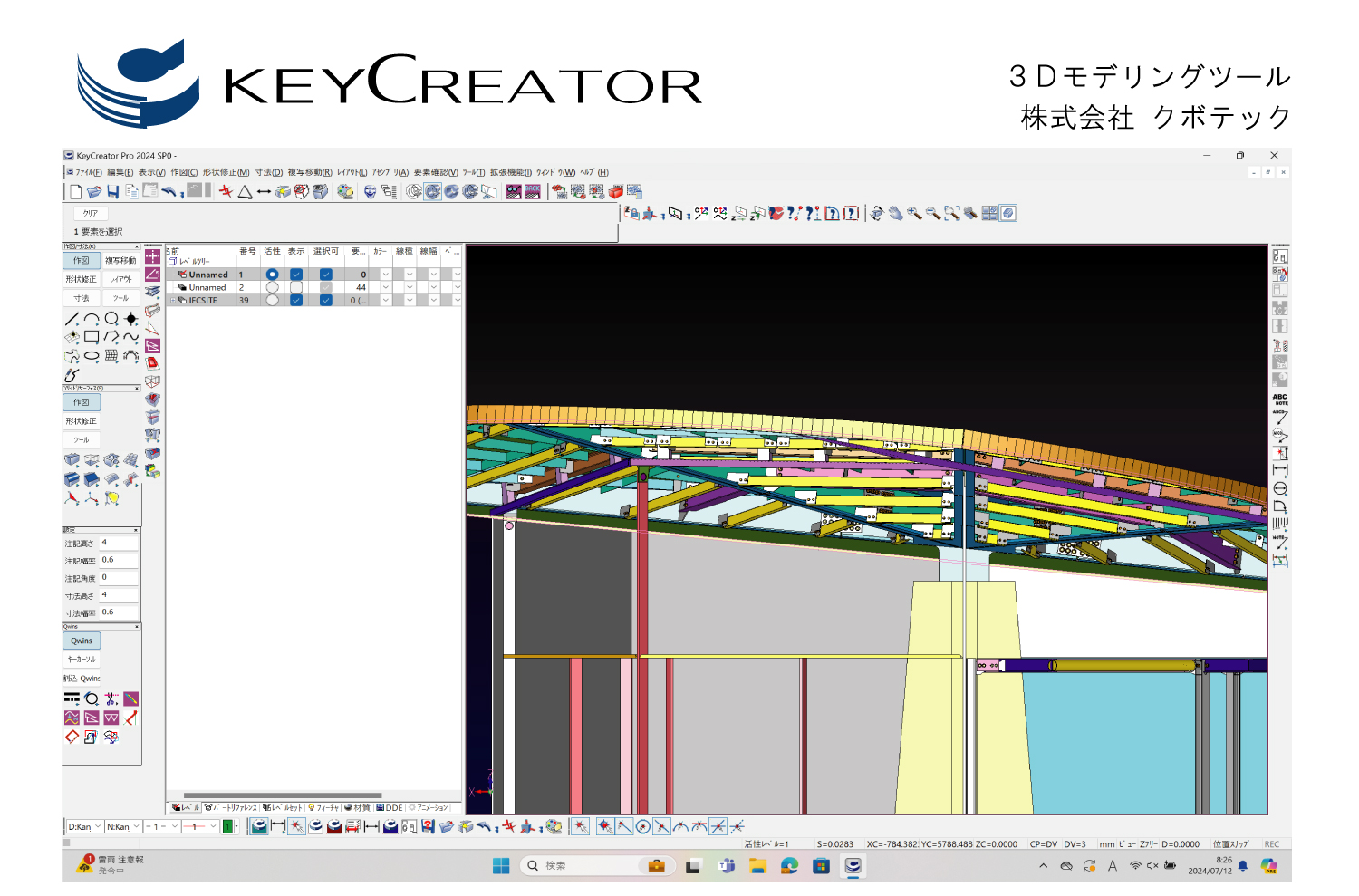Set level 2 Unnamed as active
Viewport: 1359px width, 896px height.
point(272,287)
